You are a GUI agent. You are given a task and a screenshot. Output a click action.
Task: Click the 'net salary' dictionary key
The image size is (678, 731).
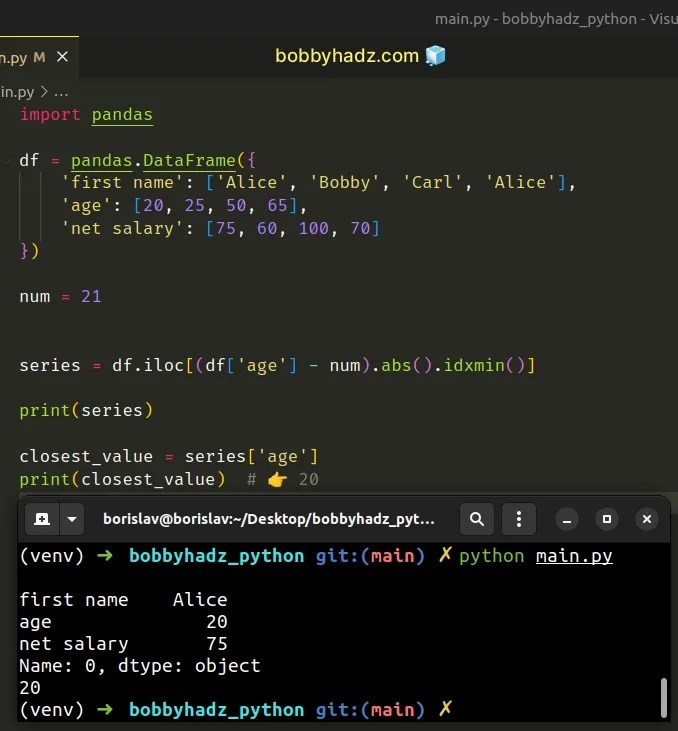click(x=124, y=228)
